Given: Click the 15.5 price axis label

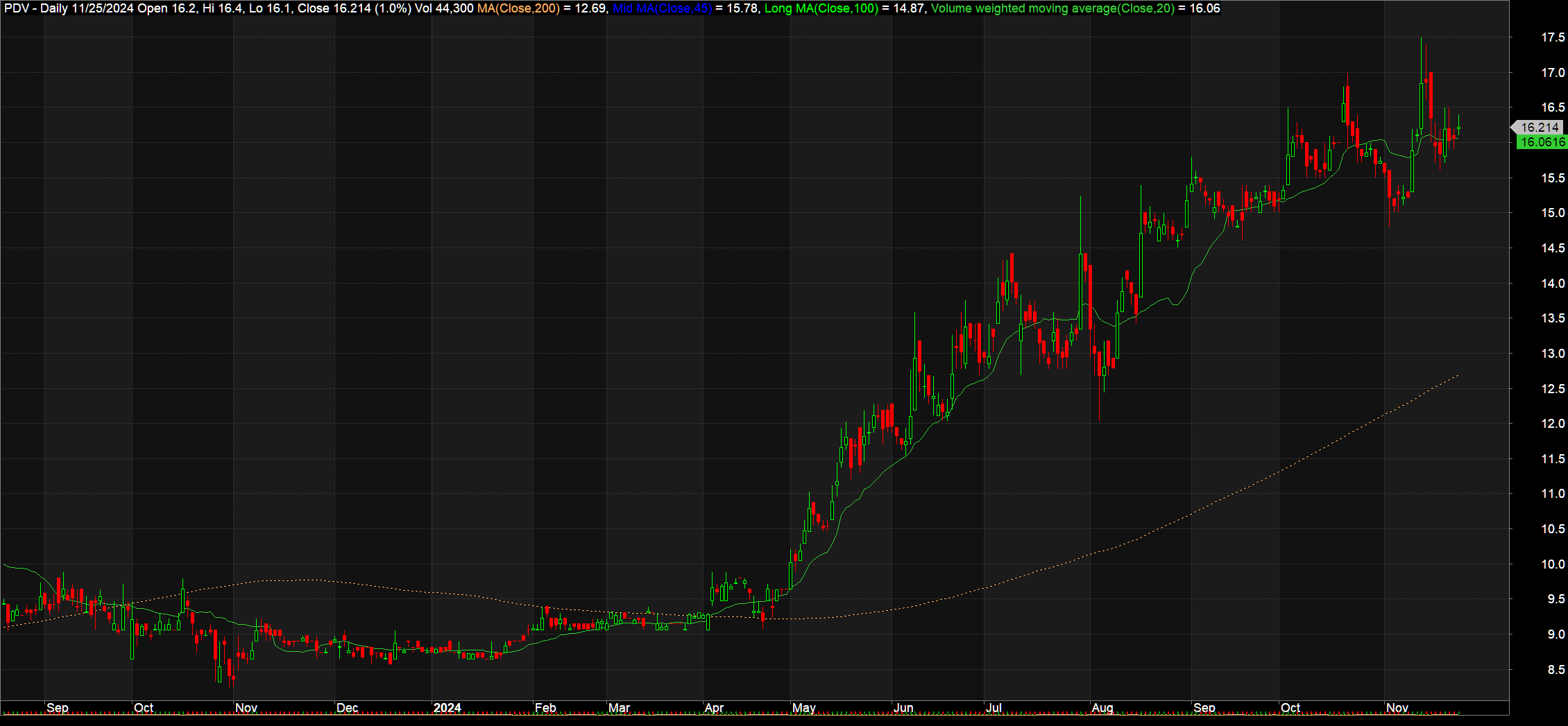Looking at the screenshot, I should coord(1553,178).
